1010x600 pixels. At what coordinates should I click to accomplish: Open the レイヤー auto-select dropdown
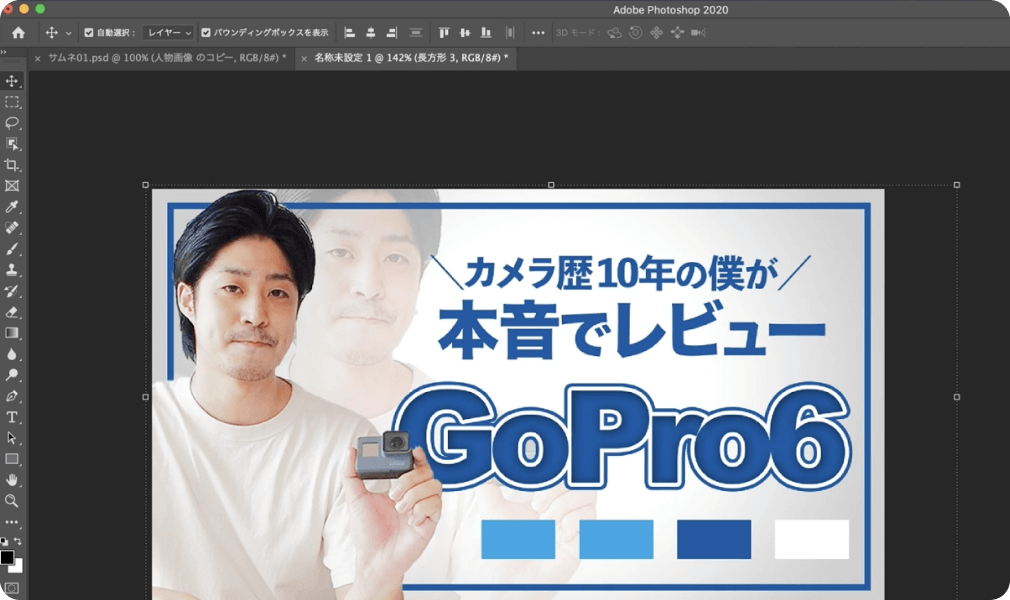(x=168, y=33)
